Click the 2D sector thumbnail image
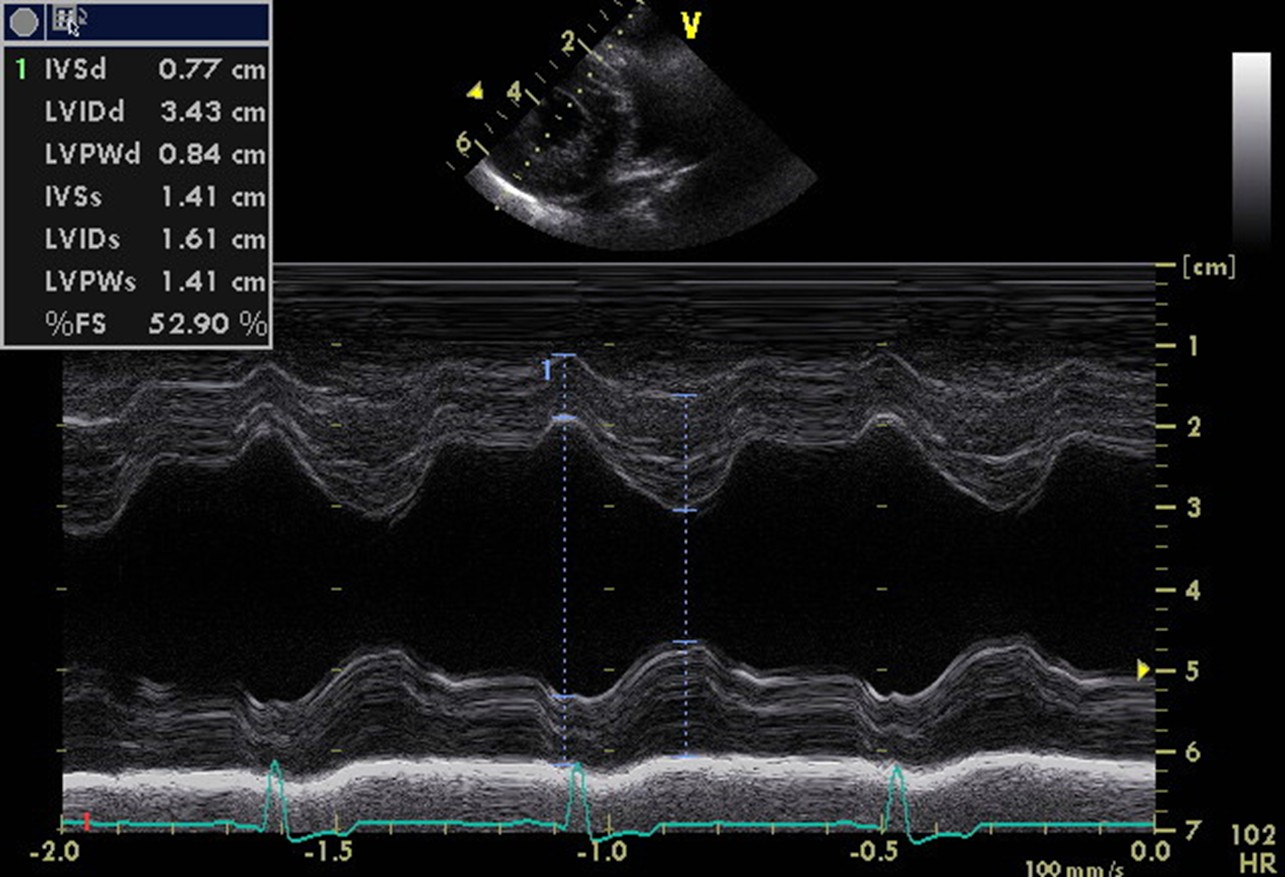The height and width of the screenshot is (877, 1285). [640, 130]
